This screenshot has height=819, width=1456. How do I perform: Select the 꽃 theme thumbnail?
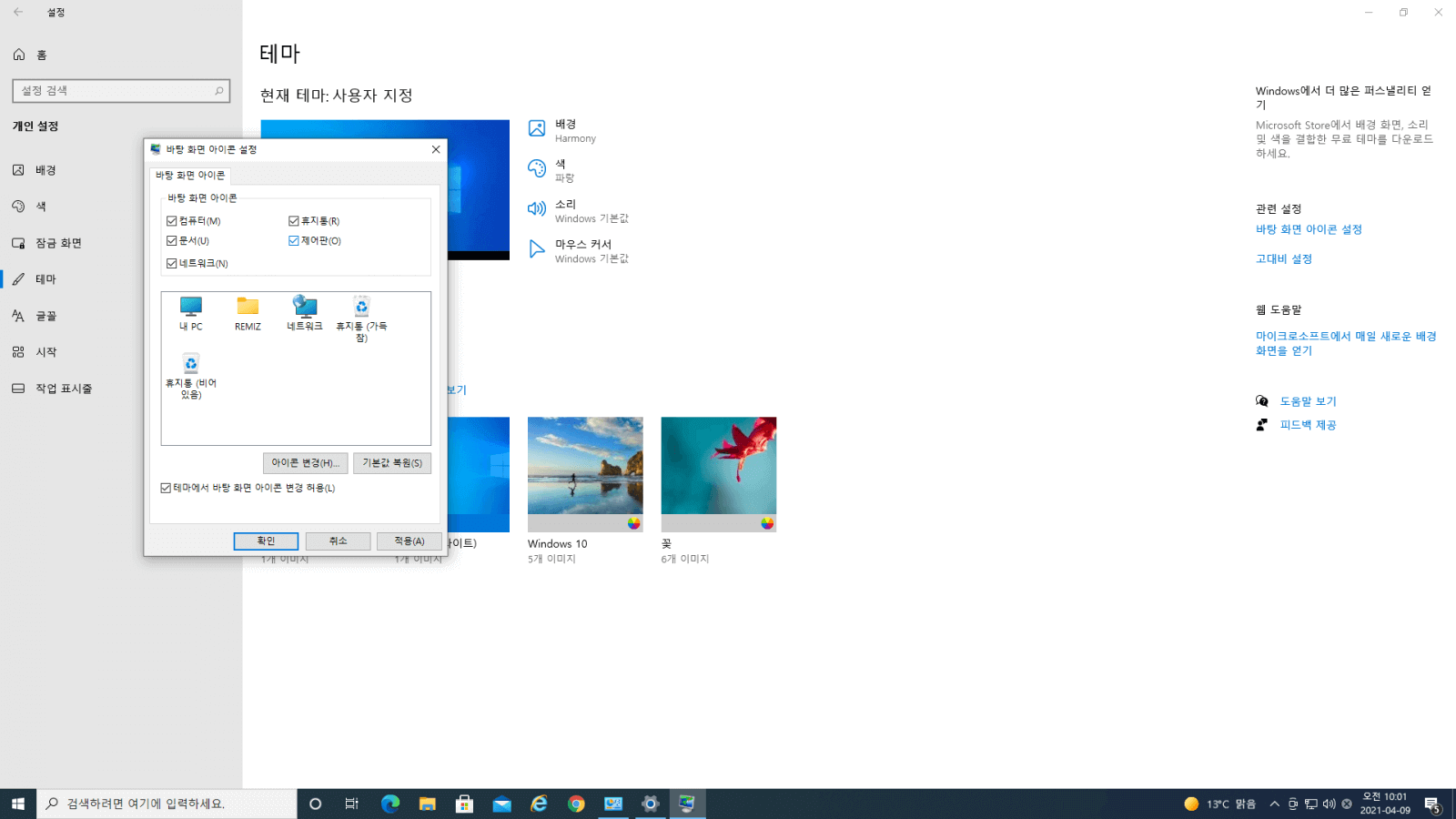pos(719,474)
